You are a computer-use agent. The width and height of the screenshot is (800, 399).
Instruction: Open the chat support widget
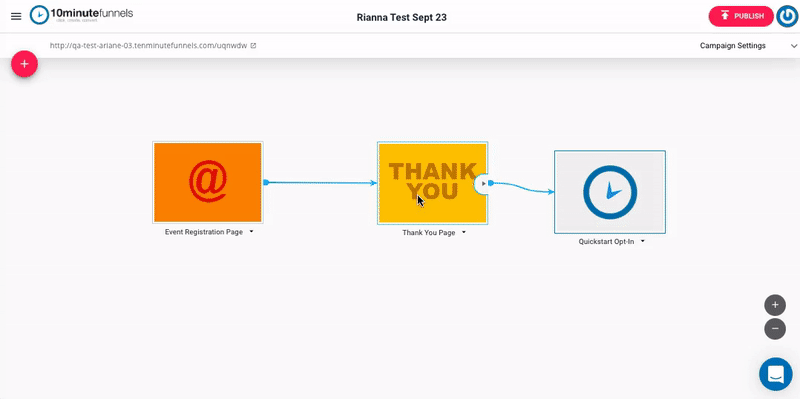(x=776, y=374)
